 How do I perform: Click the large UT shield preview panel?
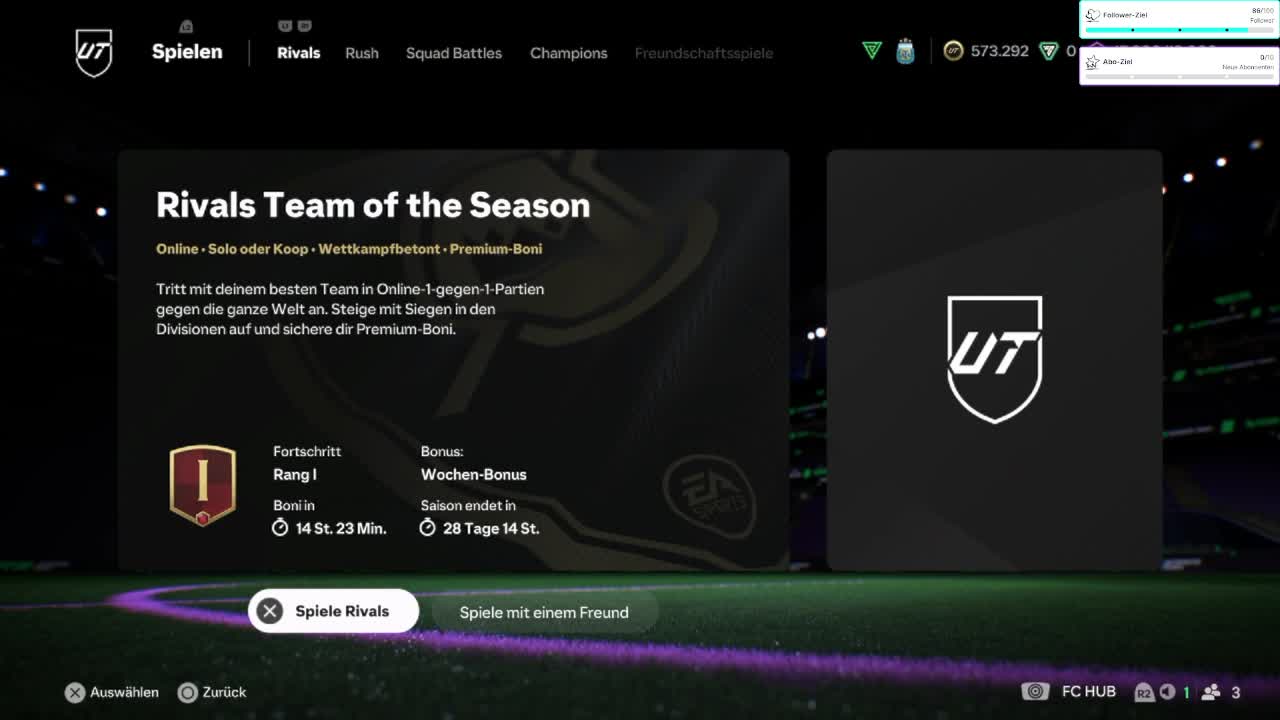point(995,360)
